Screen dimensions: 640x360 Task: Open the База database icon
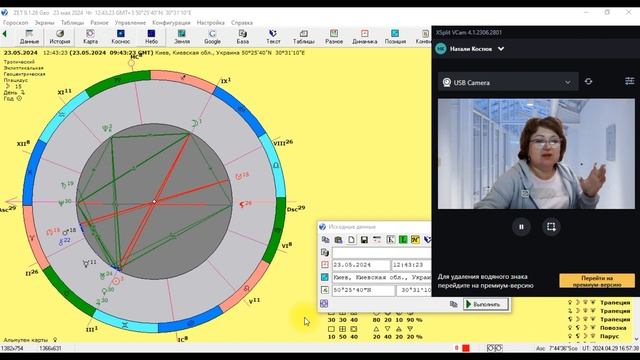[242, 37]
